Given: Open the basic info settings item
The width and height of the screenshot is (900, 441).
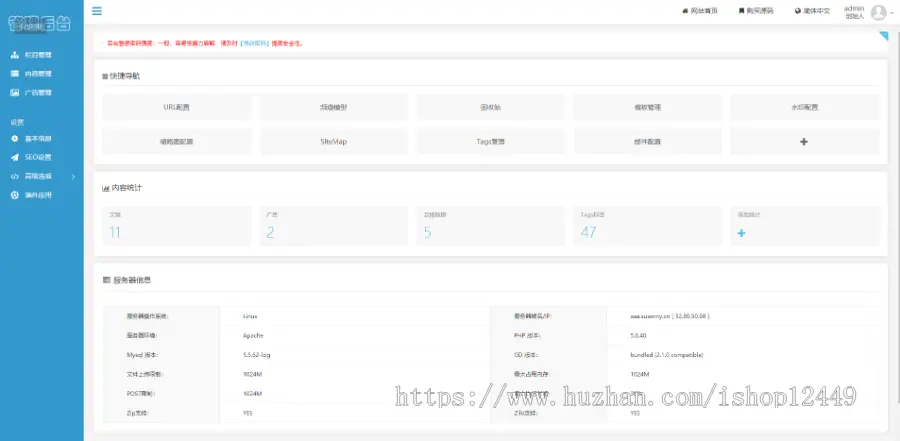Looking at the screenshot, I should coord(38,138).
